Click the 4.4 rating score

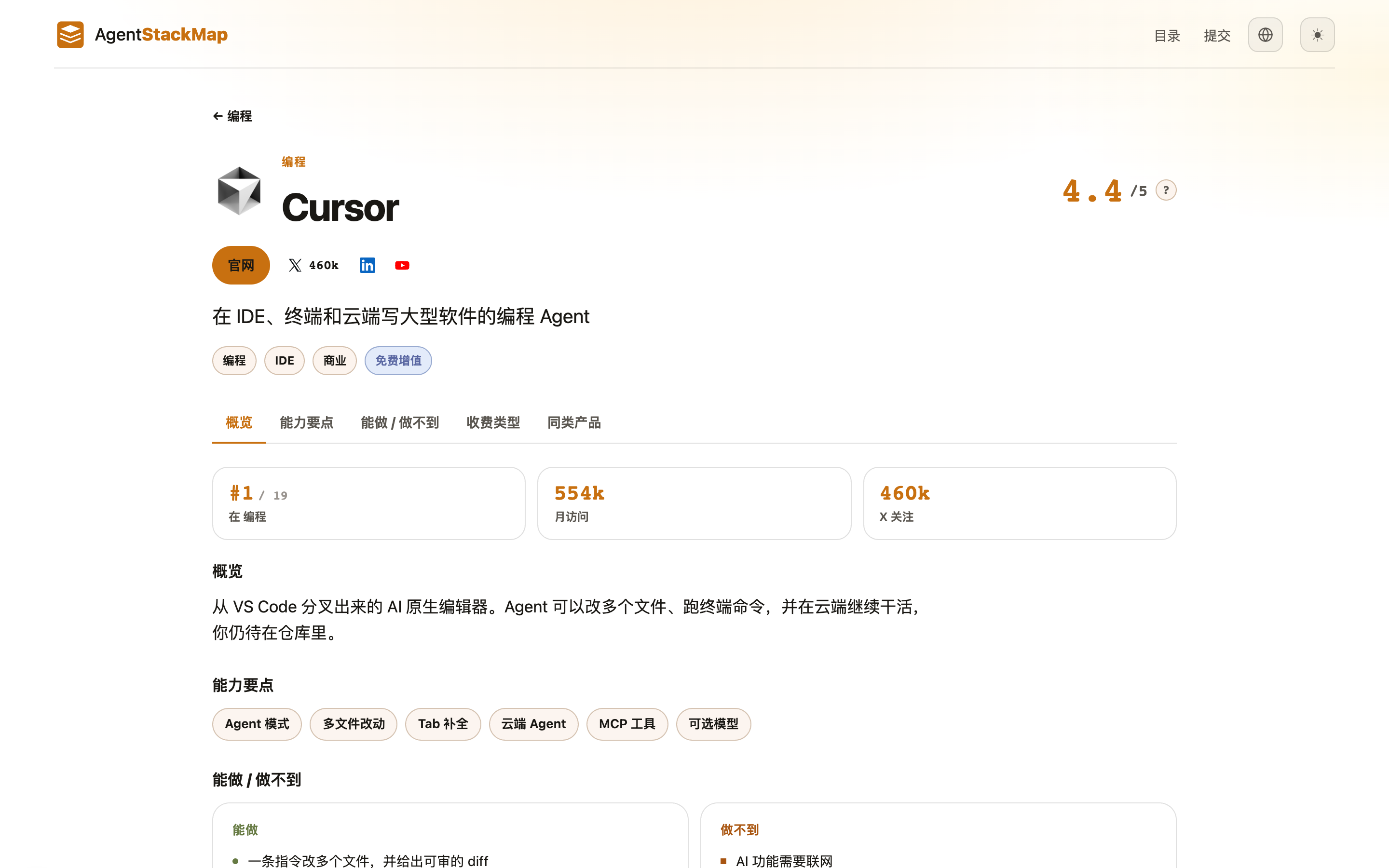coord(1092,190)
